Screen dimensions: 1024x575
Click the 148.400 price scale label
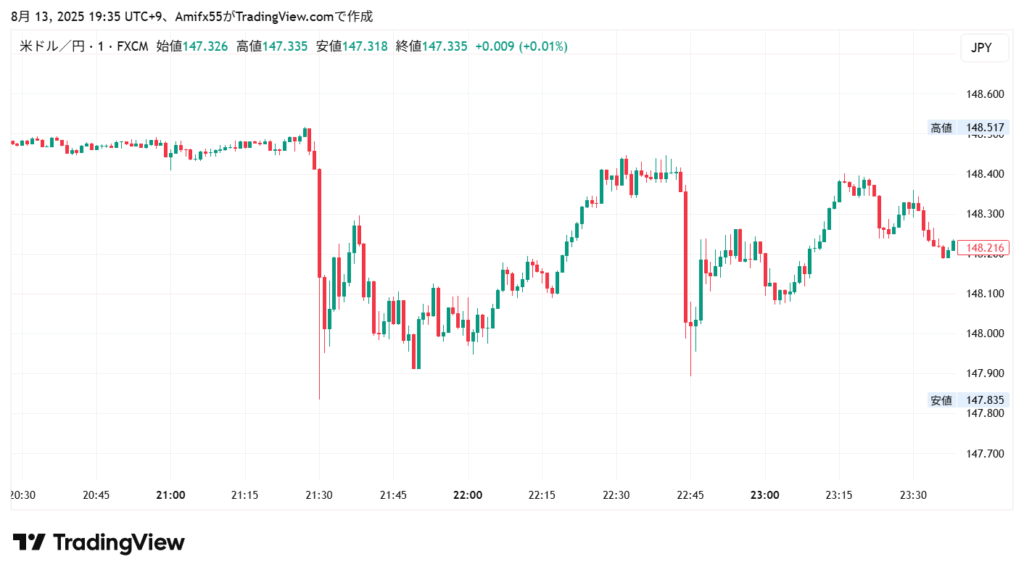[984, 174]
